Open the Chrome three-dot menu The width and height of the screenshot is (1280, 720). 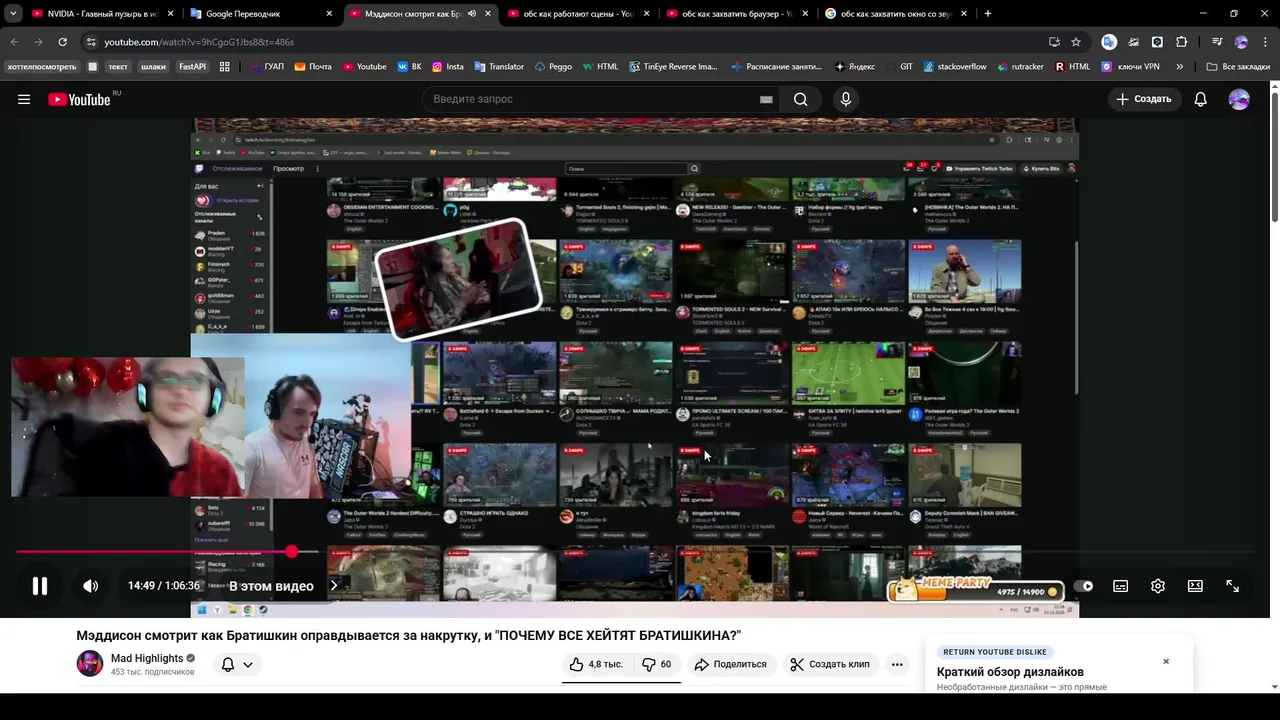click(1264, 42)
